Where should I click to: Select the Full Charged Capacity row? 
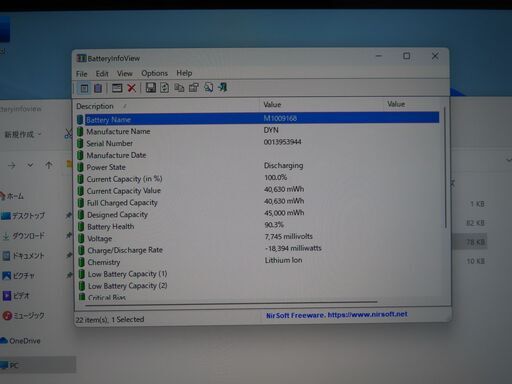click(x=257, y=202)
